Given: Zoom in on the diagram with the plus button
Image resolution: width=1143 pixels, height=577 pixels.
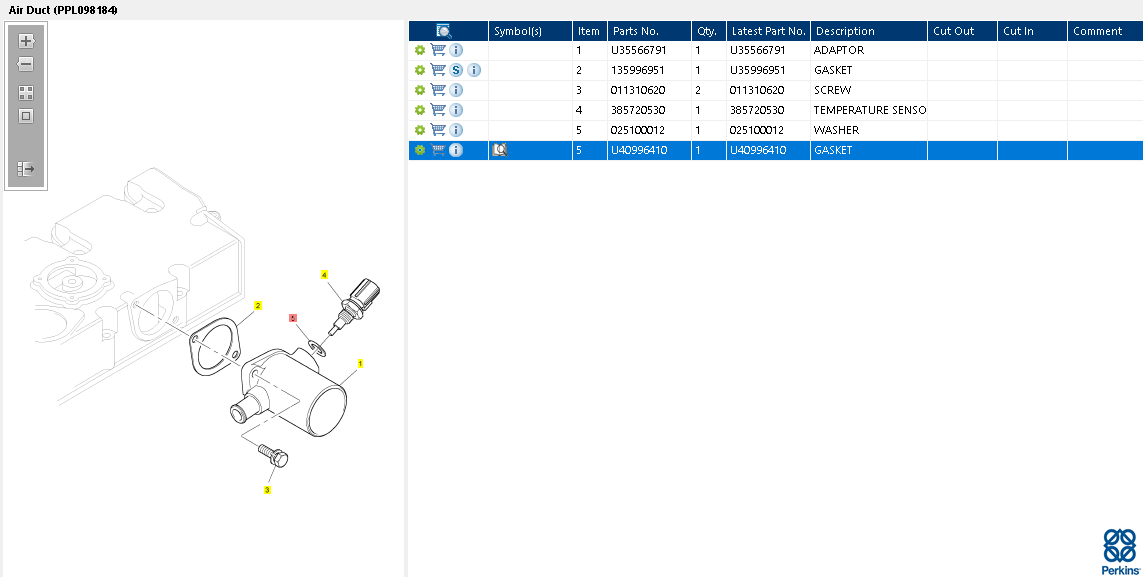Looking at the screenshot, I should 26,41.
